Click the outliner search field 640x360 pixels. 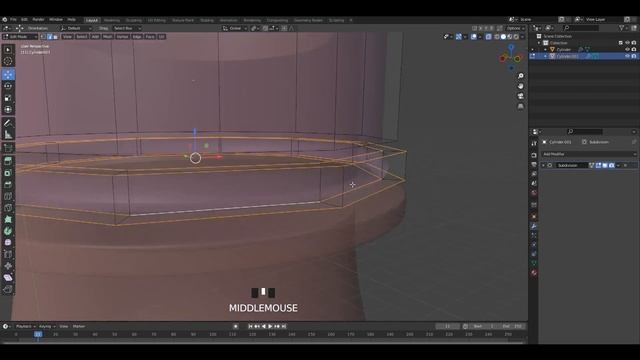coord(581,28)
